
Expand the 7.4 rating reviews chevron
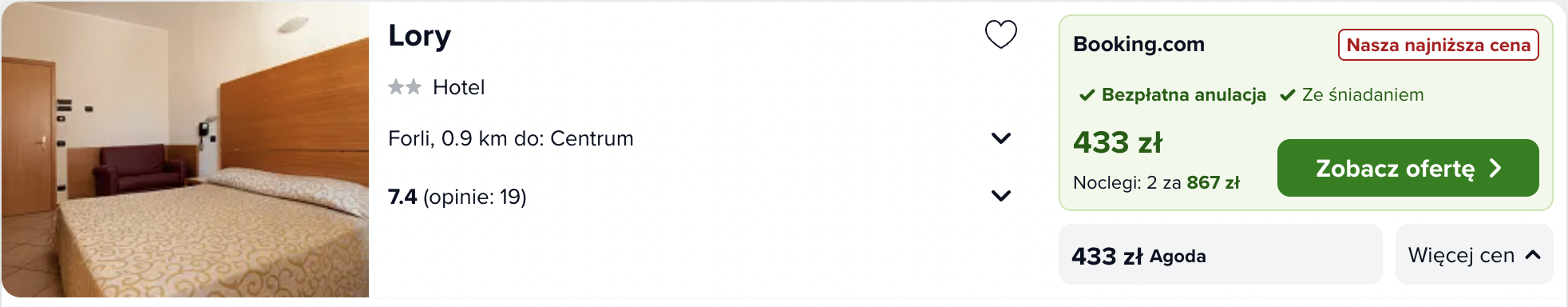(x=1001, y=196)
